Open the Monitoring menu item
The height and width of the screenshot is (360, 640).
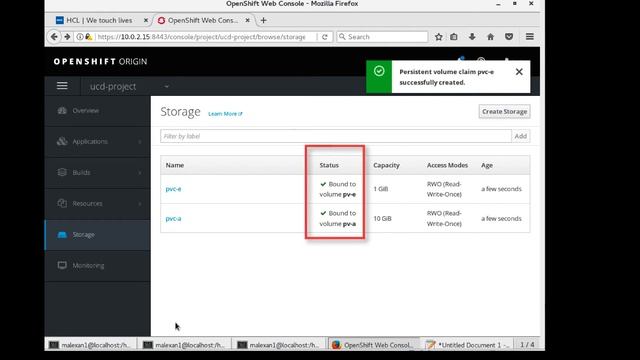click(98, 266)
